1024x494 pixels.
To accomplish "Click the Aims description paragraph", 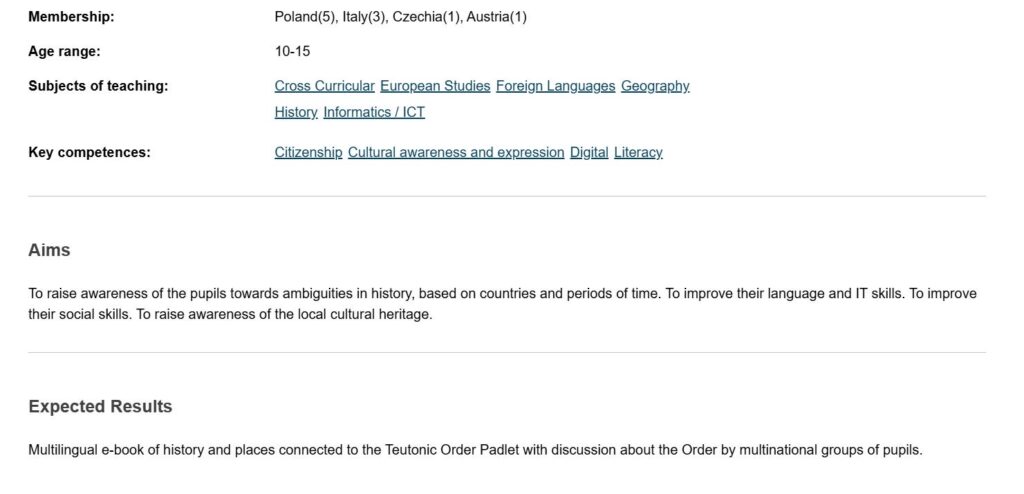I will 502,304.
